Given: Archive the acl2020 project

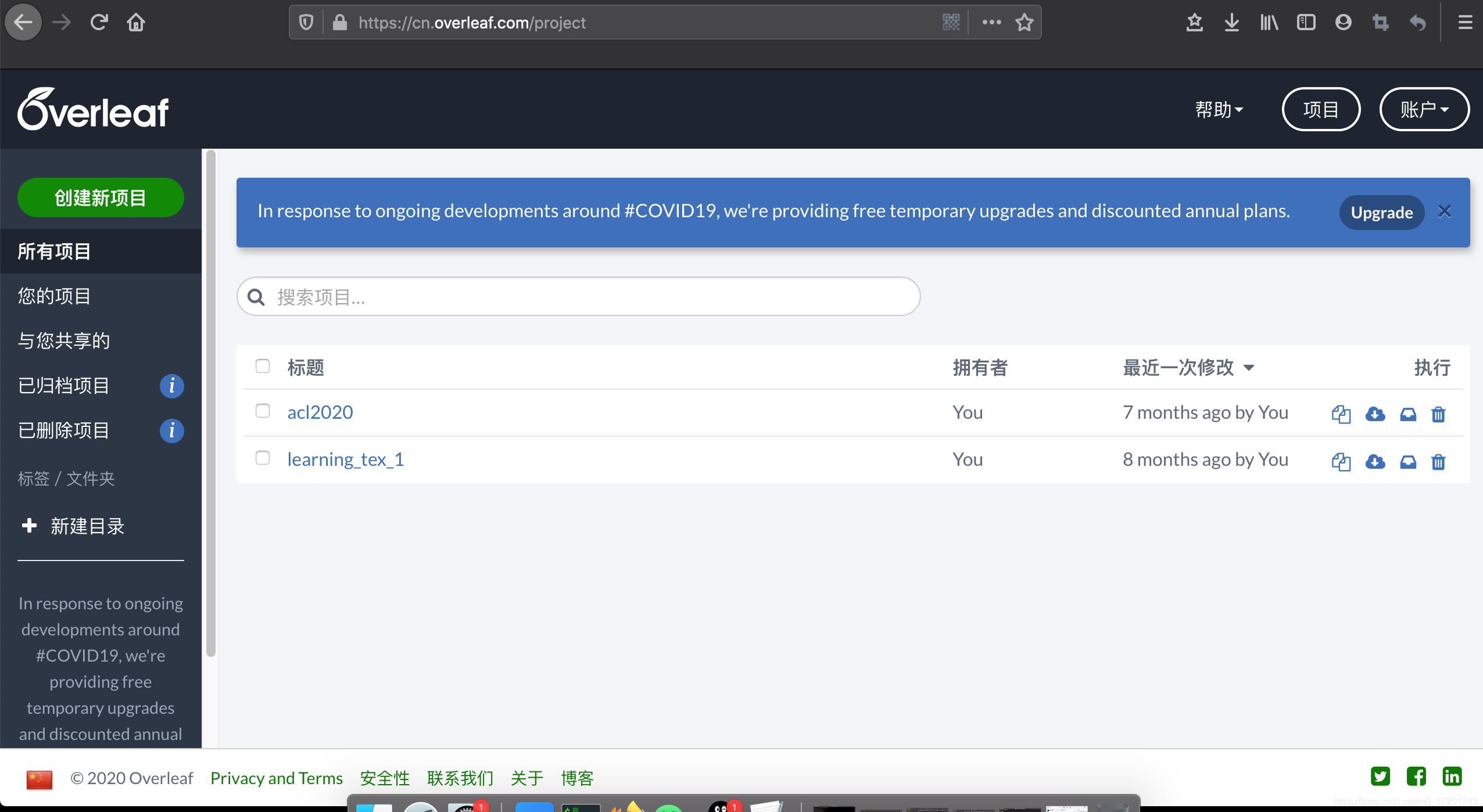Looking at the screenshot, I should 1408,414.
